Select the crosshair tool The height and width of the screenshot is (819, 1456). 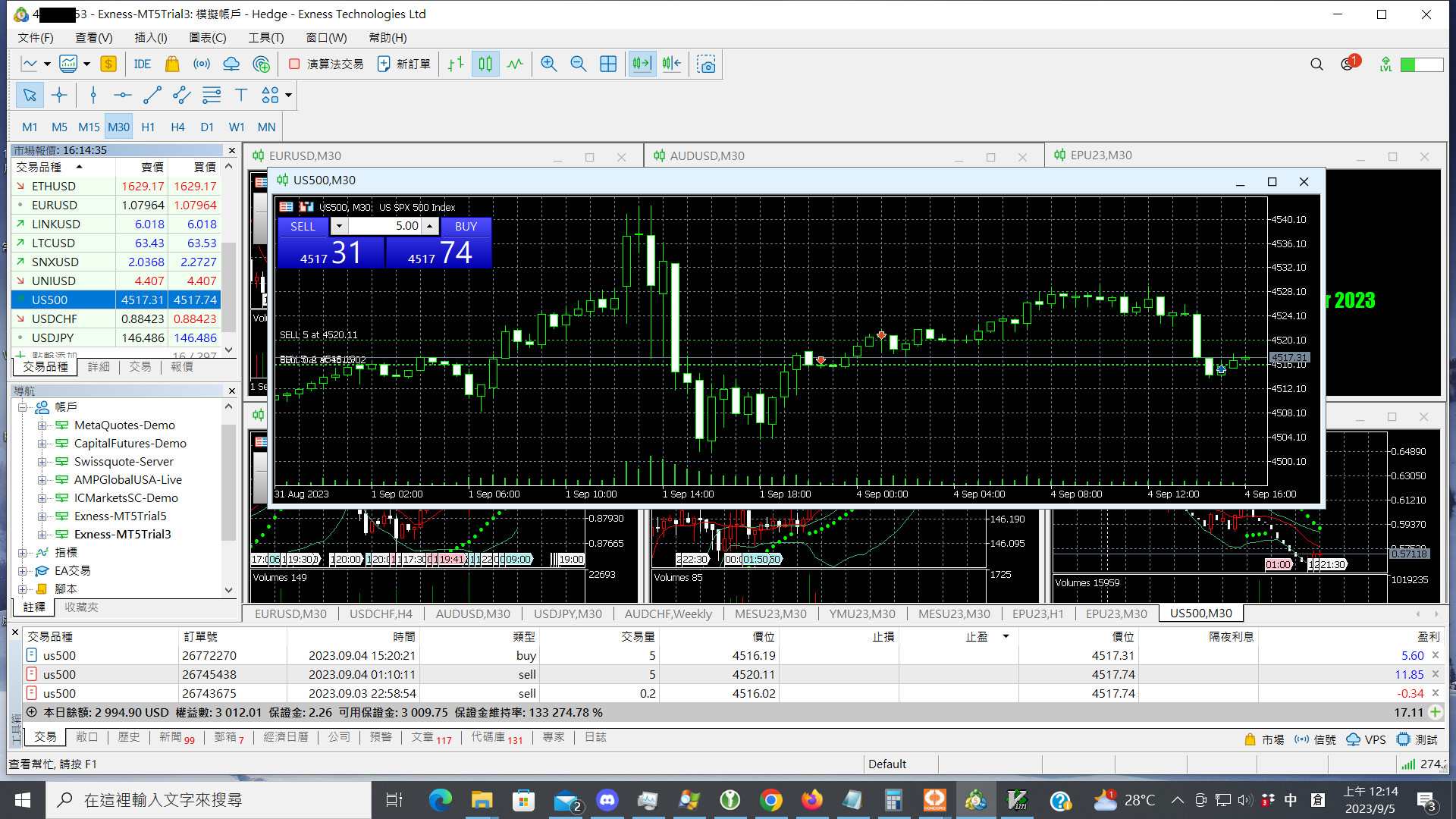[59, 95]
